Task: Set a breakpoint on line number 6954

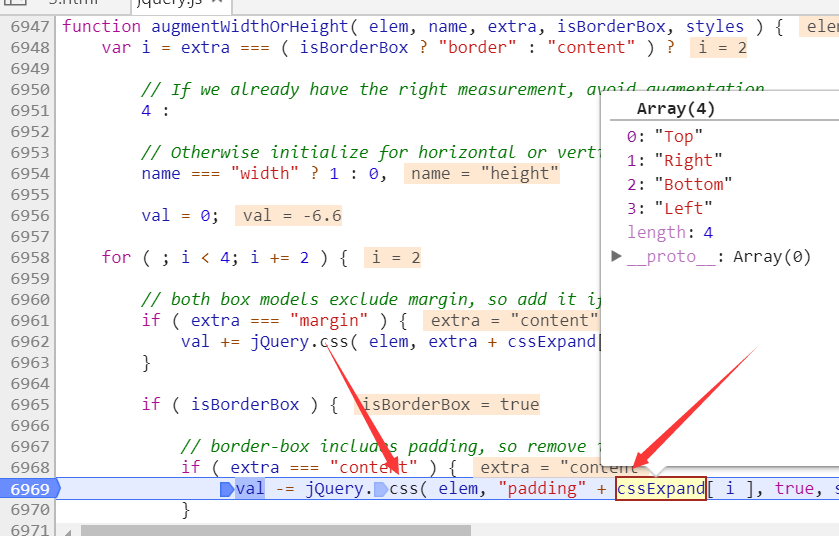Action: click(x=30, y=174)
